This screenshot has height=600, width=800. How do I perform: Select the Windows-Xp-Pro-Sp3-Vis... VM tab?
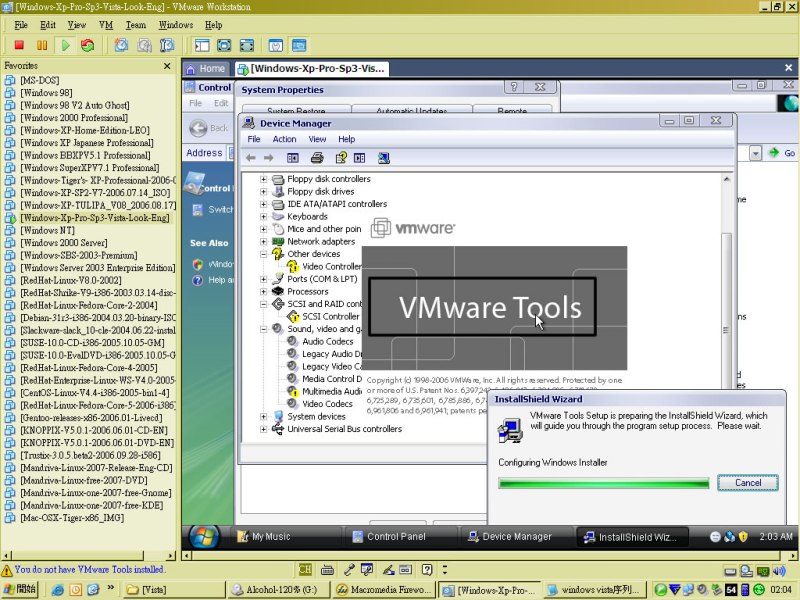[312, 68]
